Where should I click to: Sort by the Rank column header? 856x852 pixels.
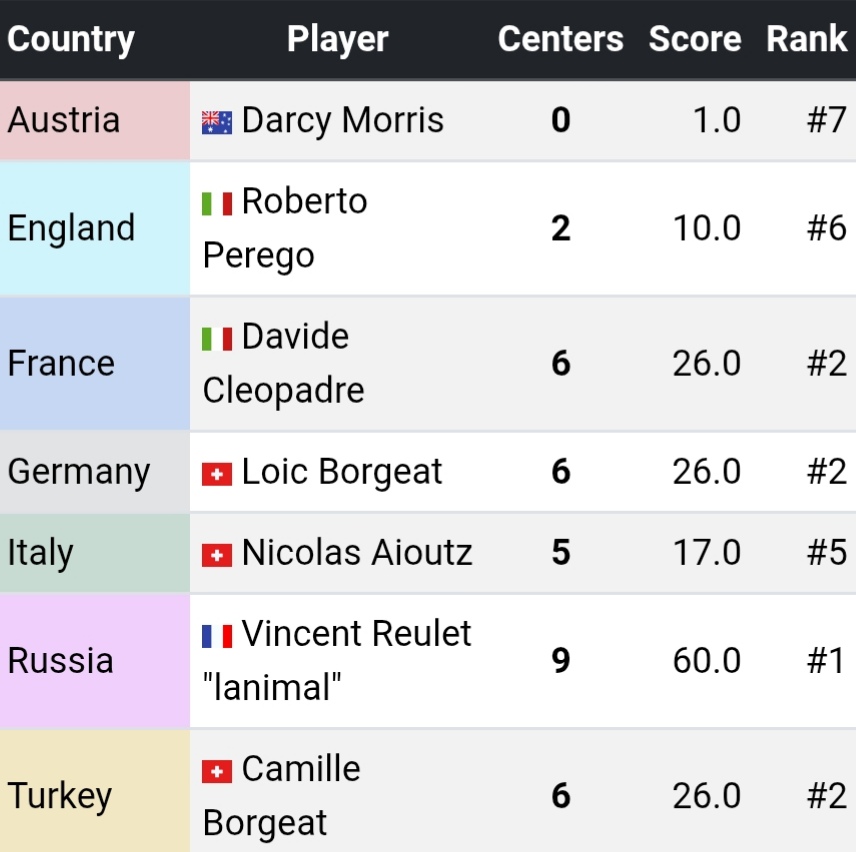pos(806,39)
